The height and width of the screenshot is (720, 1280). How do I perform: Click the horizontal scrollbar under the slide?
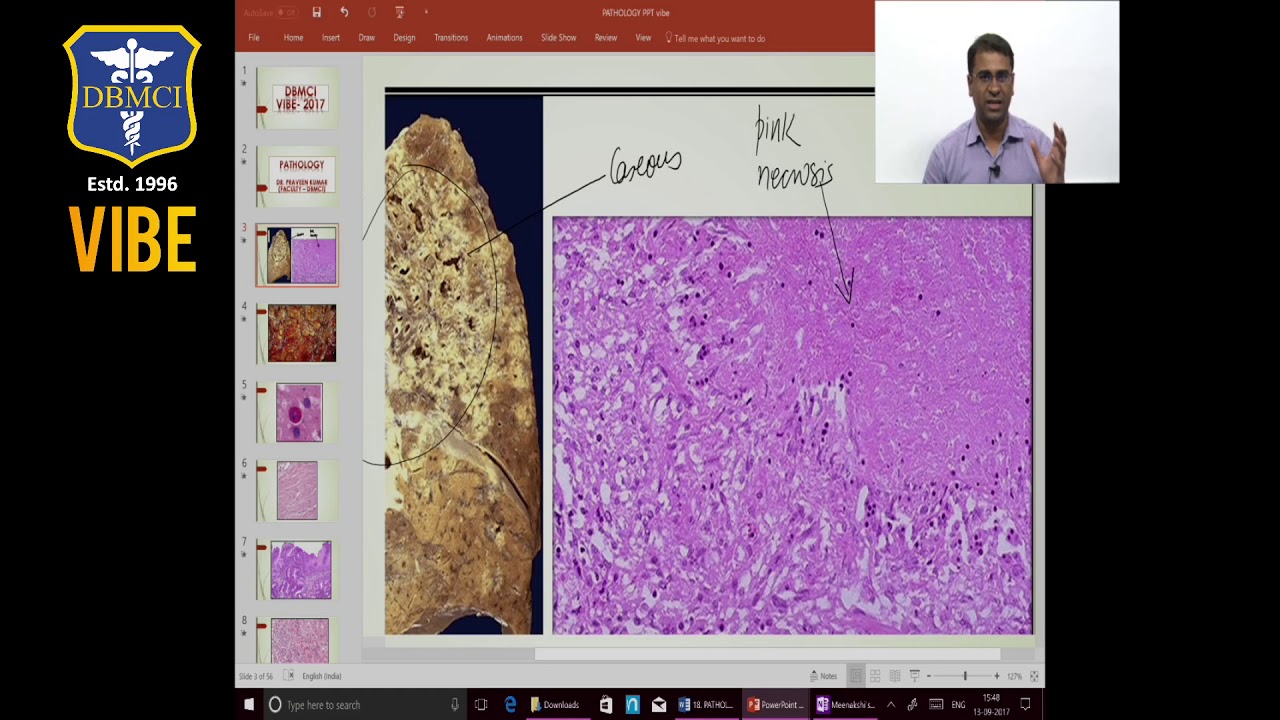tap(767, 654)
